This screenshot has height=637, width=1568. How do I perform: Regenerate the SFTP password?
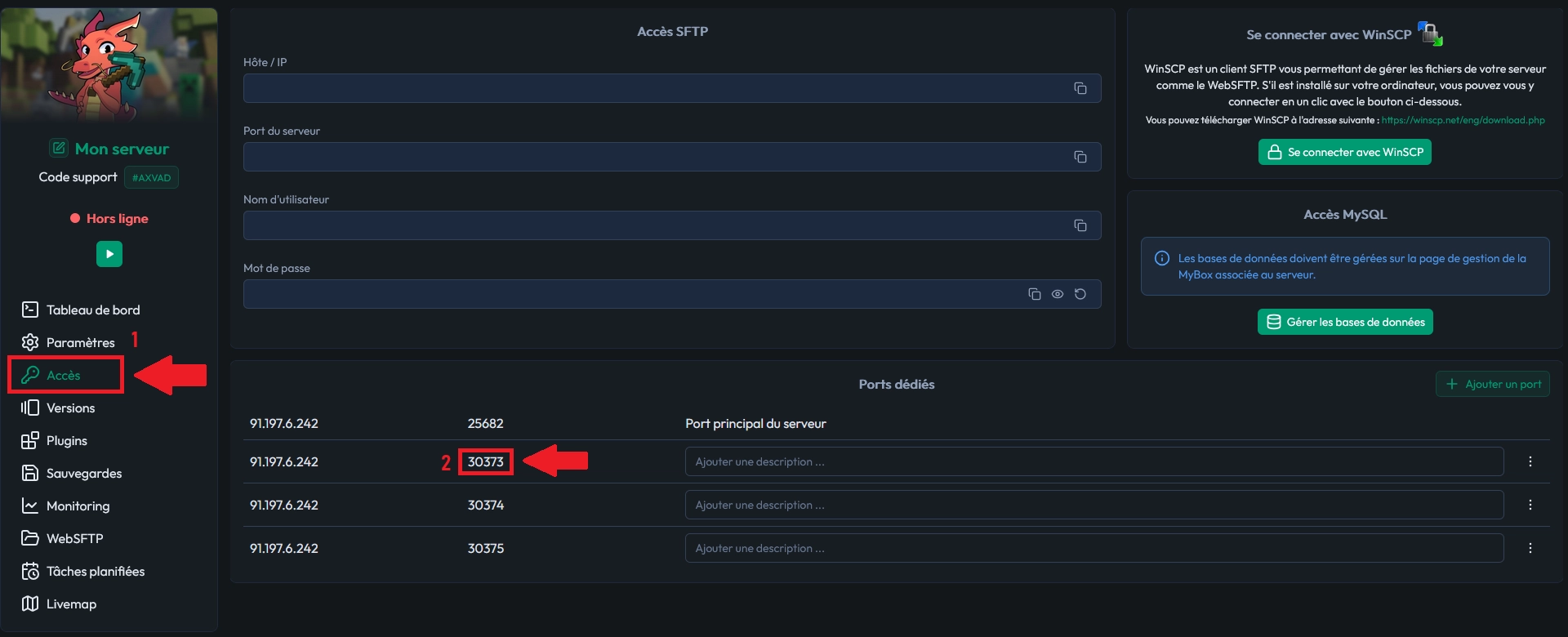[x=1080, y=294]
